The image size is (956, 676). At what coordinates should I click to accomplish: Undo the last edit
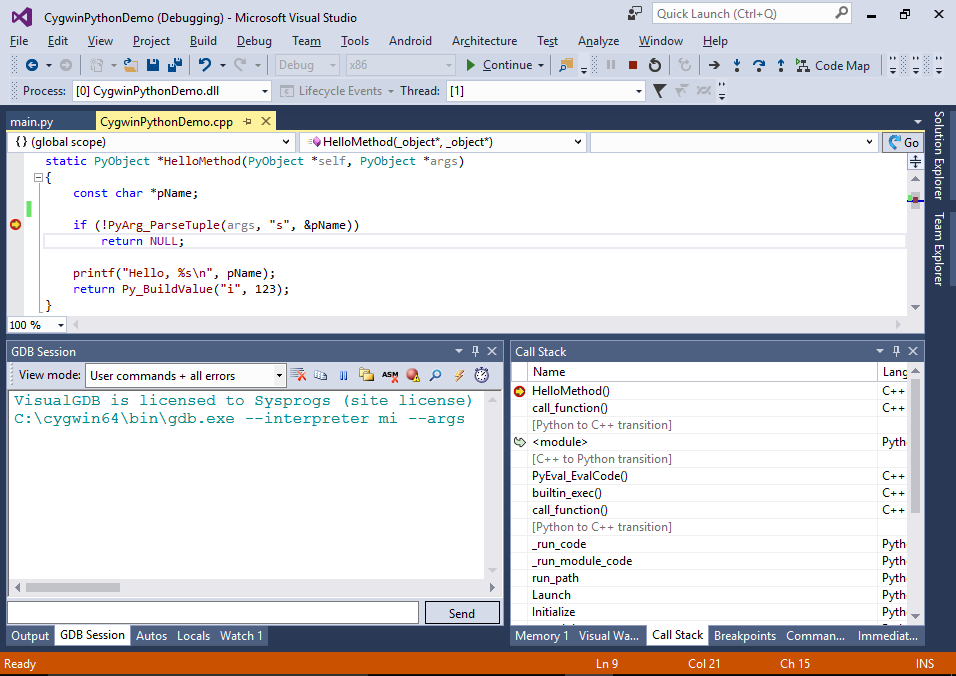click(x=205, y=65)
